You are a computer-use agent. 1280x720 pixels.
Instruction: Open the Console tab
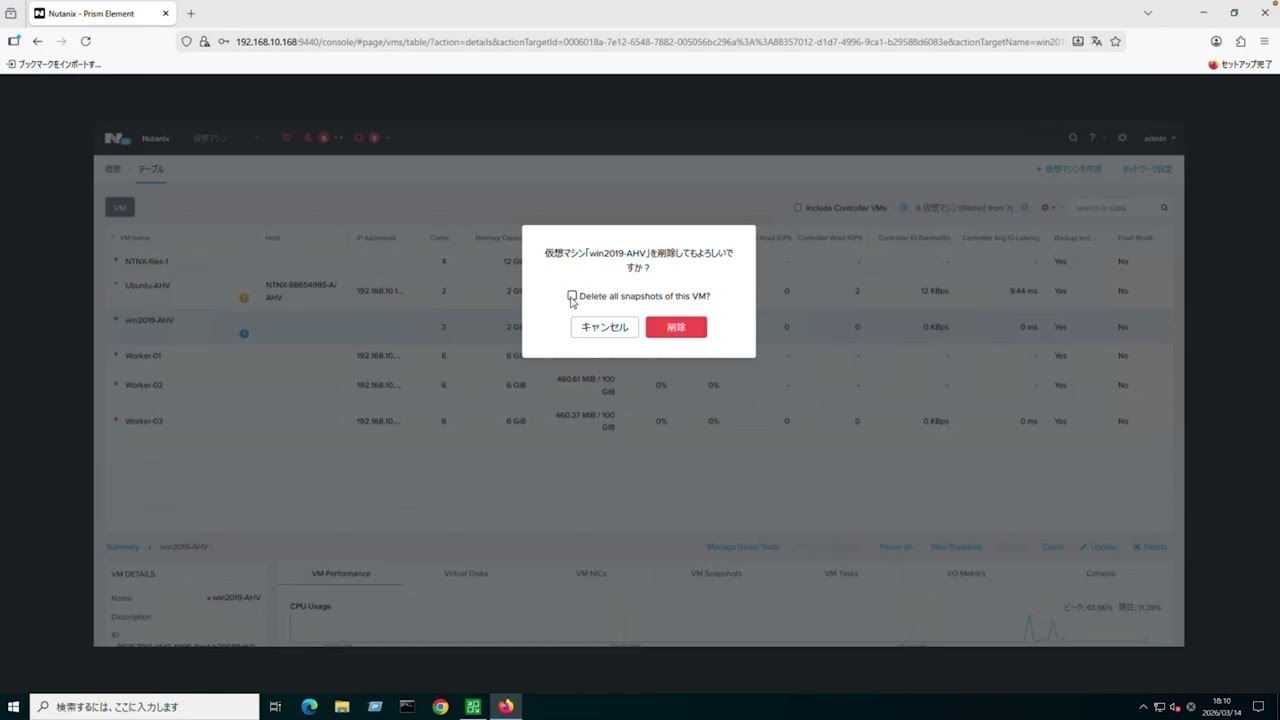point(1101,574)
